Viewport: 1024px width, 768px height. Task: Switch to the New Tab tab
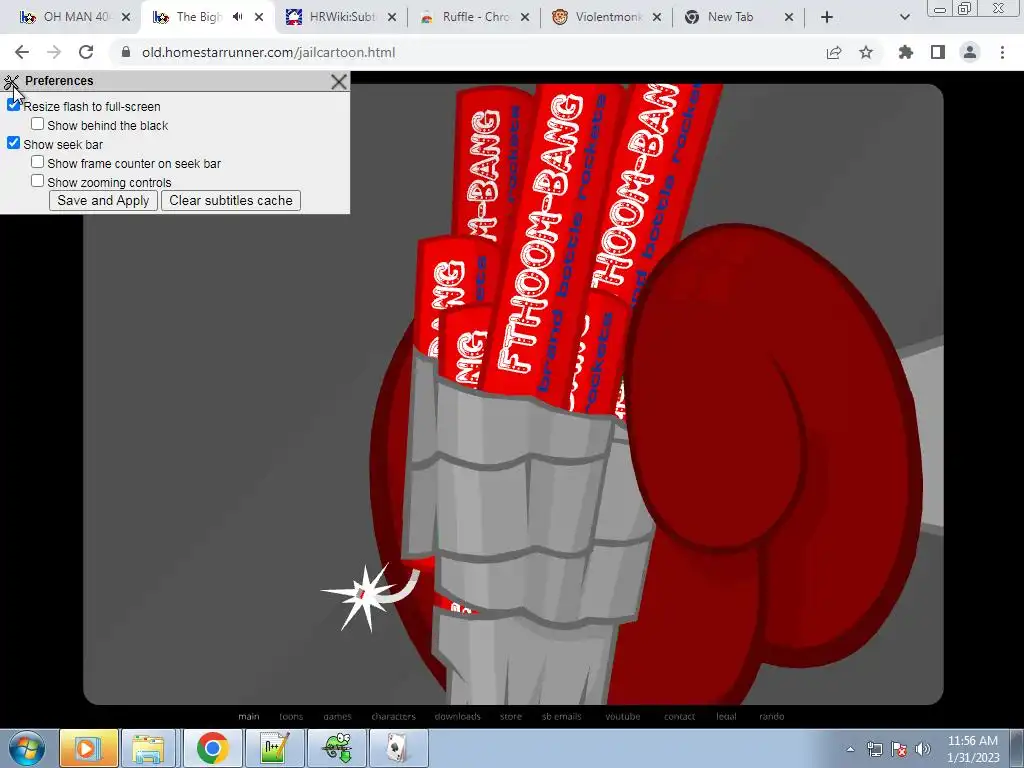coord(731,17)
